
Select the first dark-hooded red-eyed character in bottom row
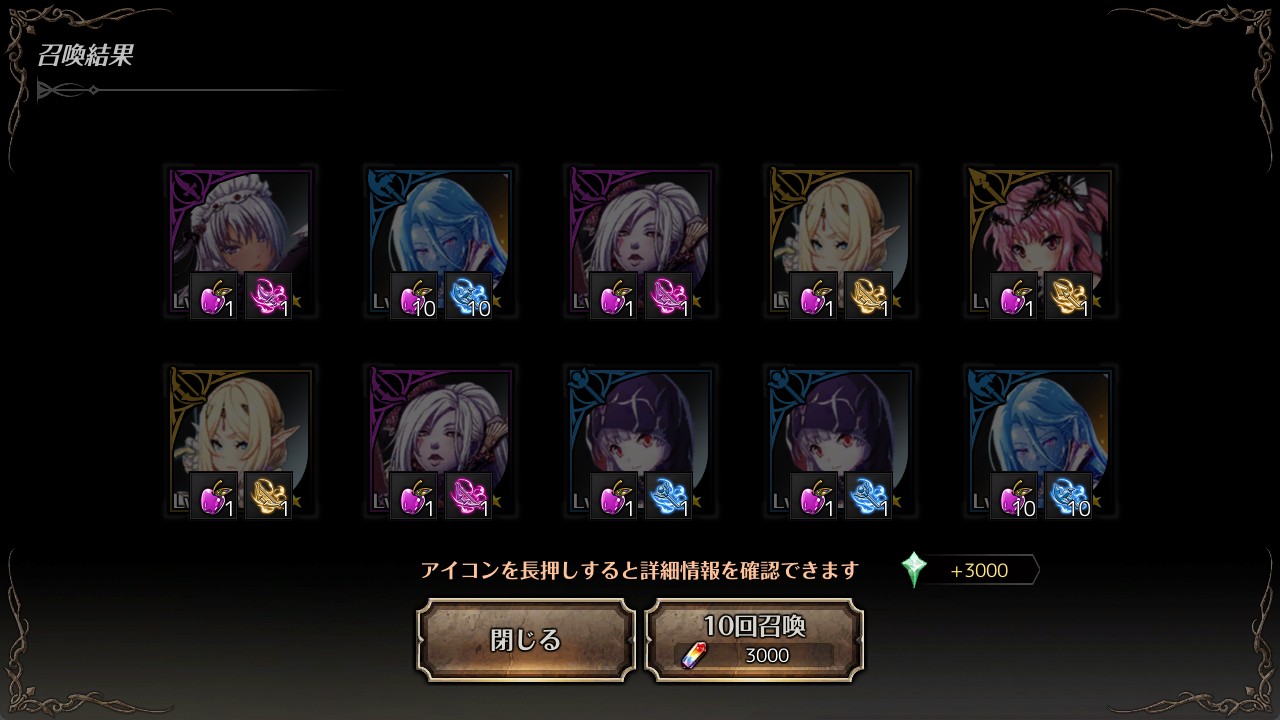coord(640,442)
